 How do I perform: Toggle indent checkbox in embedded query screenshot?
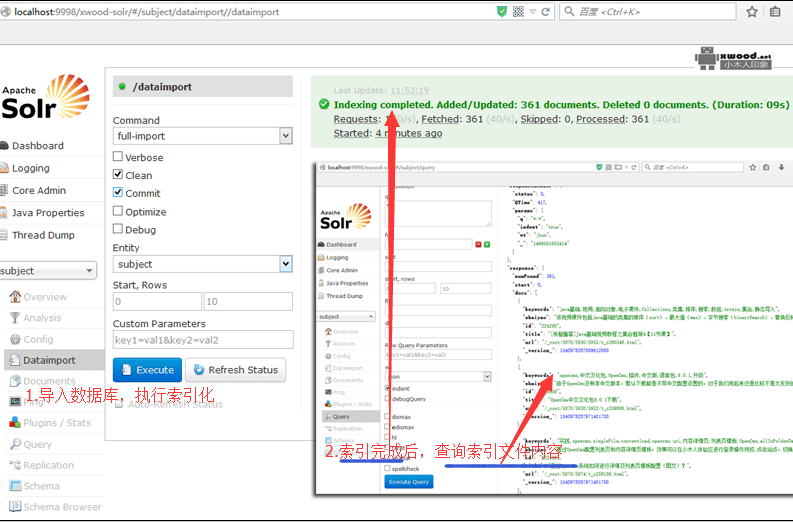pyautogui.click(x=387, y=388)
